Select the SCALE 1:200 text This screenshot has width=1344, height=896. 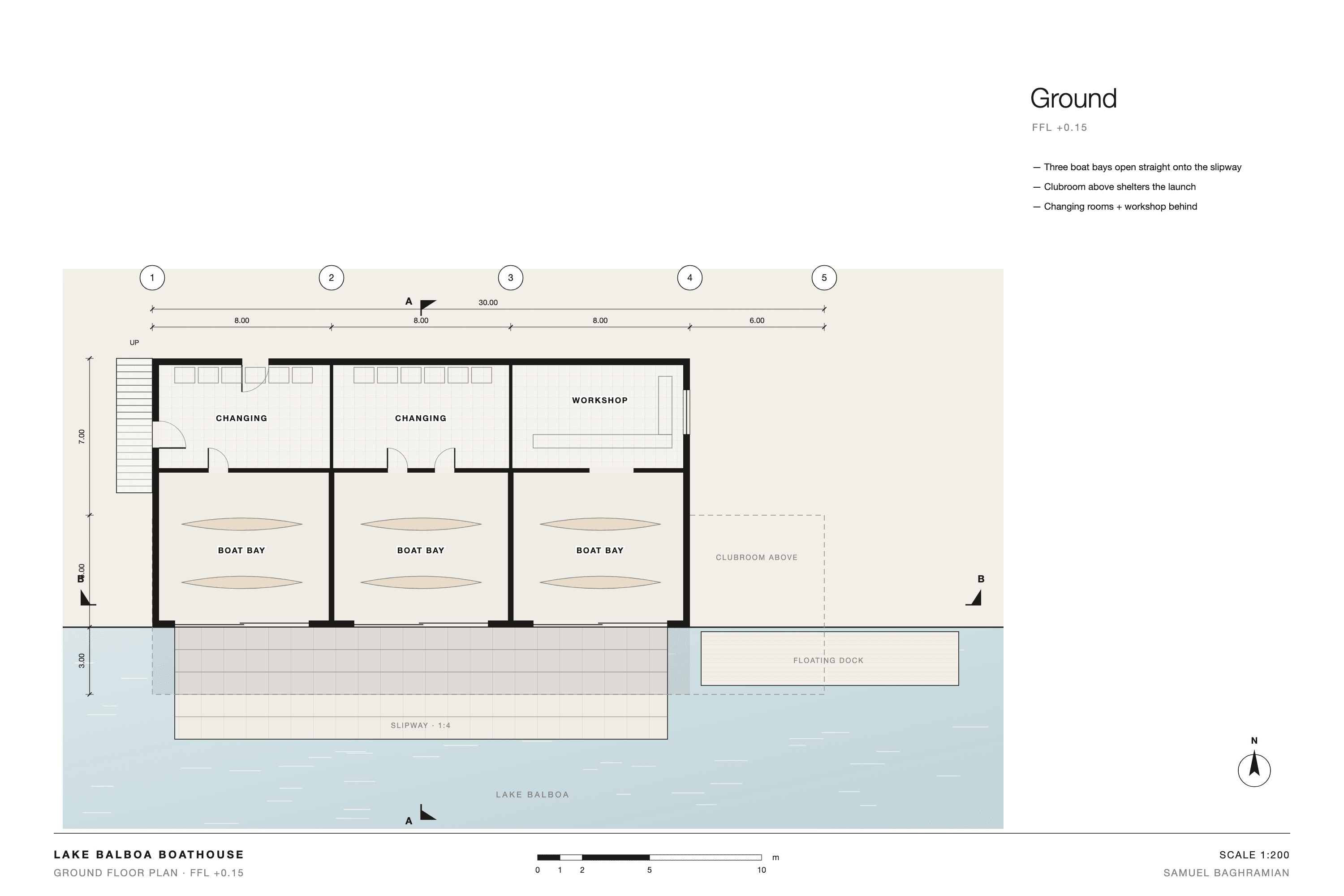coord(1254,855)
